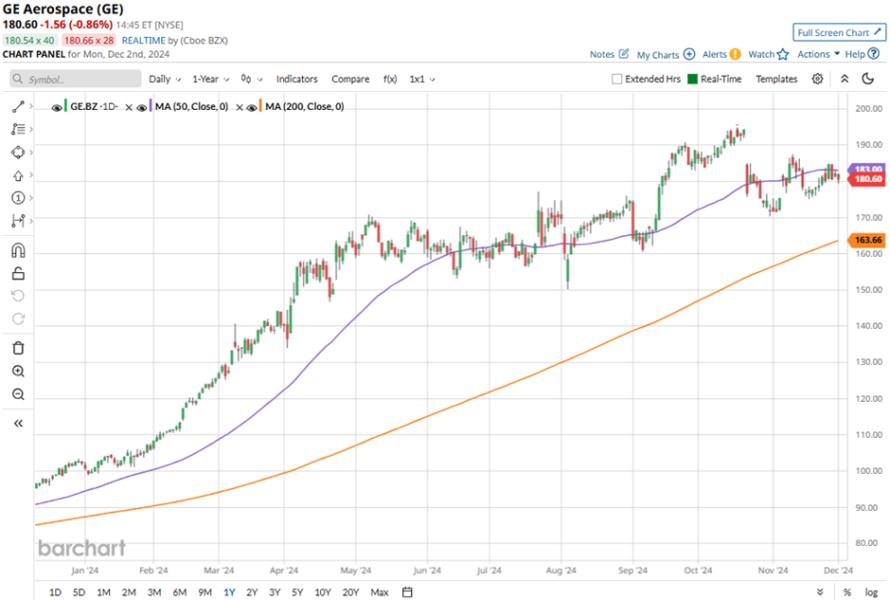
Task: Open the Templates menu
Action: click(x=776, y=79)
